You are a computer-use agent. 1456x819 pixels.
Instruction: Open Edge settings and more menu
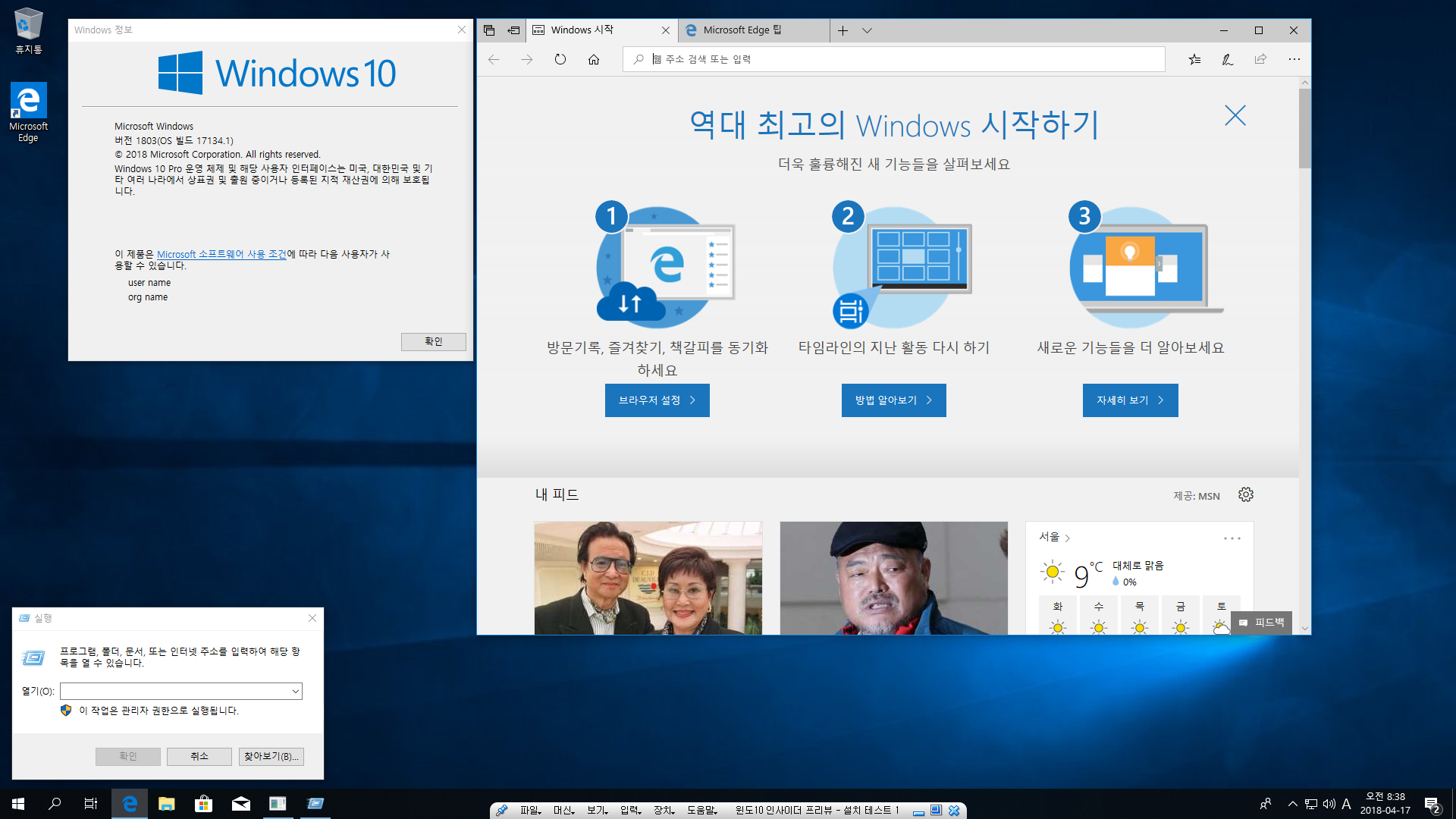pos(1294,59)
